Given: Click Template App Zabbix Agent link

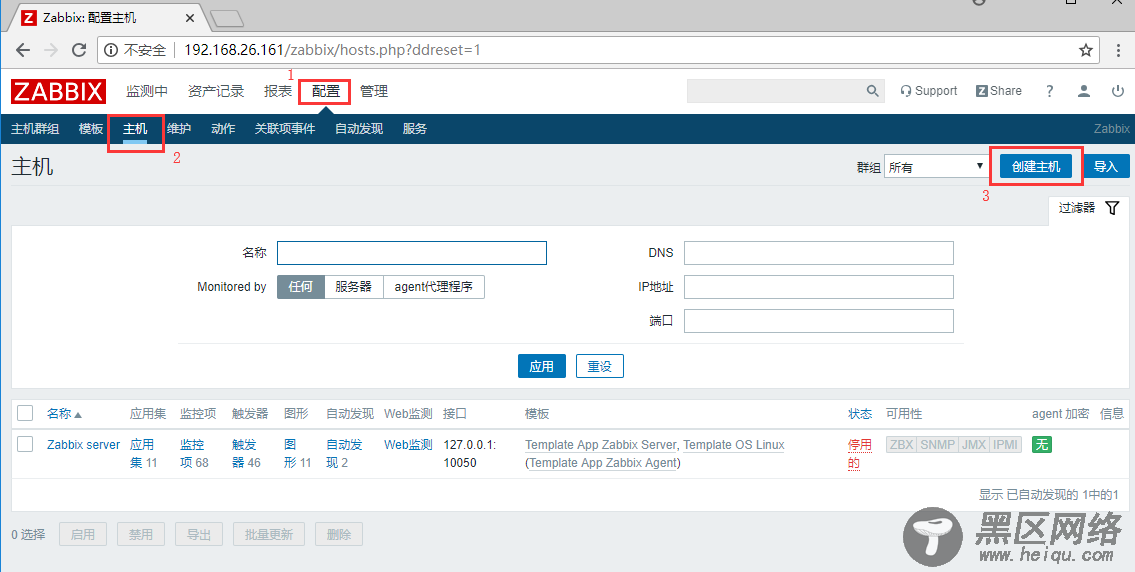Looking at the screenshot, I should (x=604, y=463).
